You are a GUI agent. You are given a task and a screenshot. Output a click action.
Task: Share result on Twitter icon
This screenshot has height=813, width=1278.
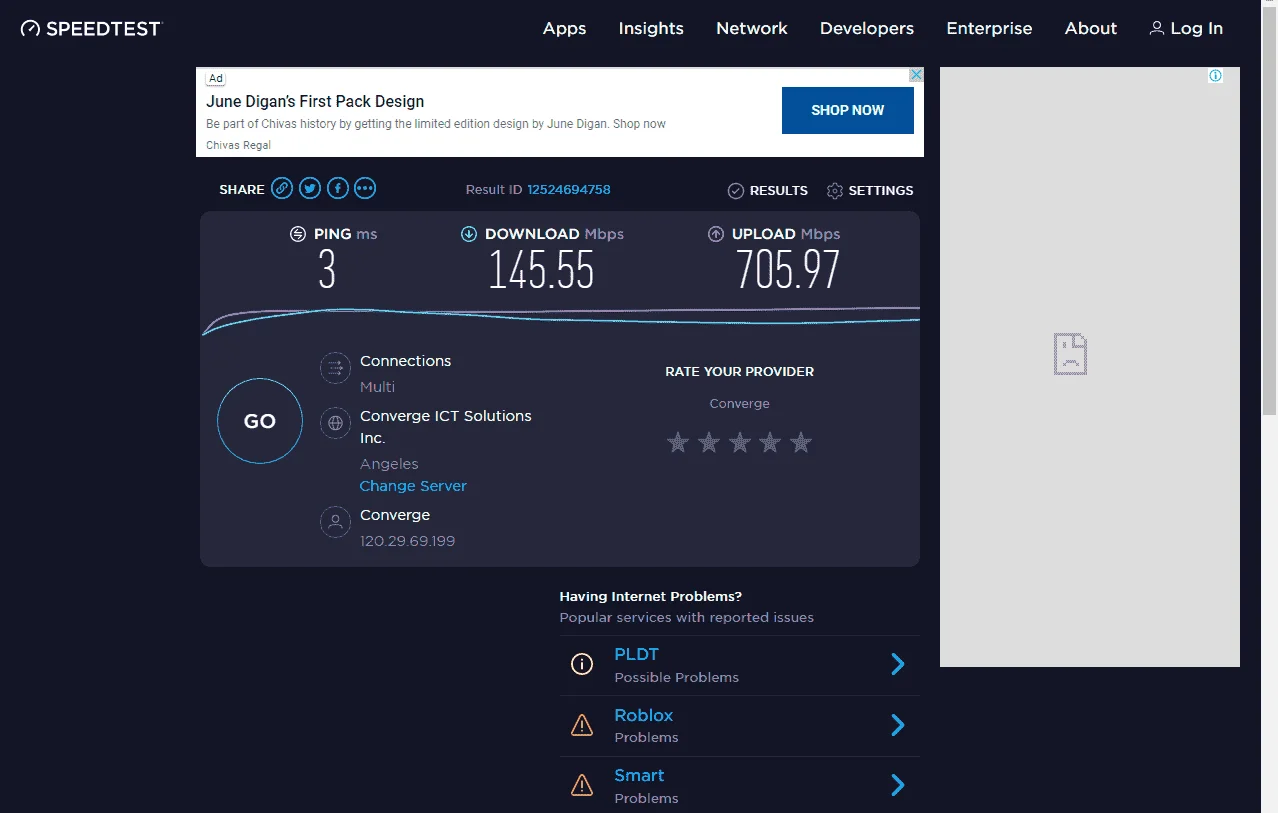click(310, 188)
